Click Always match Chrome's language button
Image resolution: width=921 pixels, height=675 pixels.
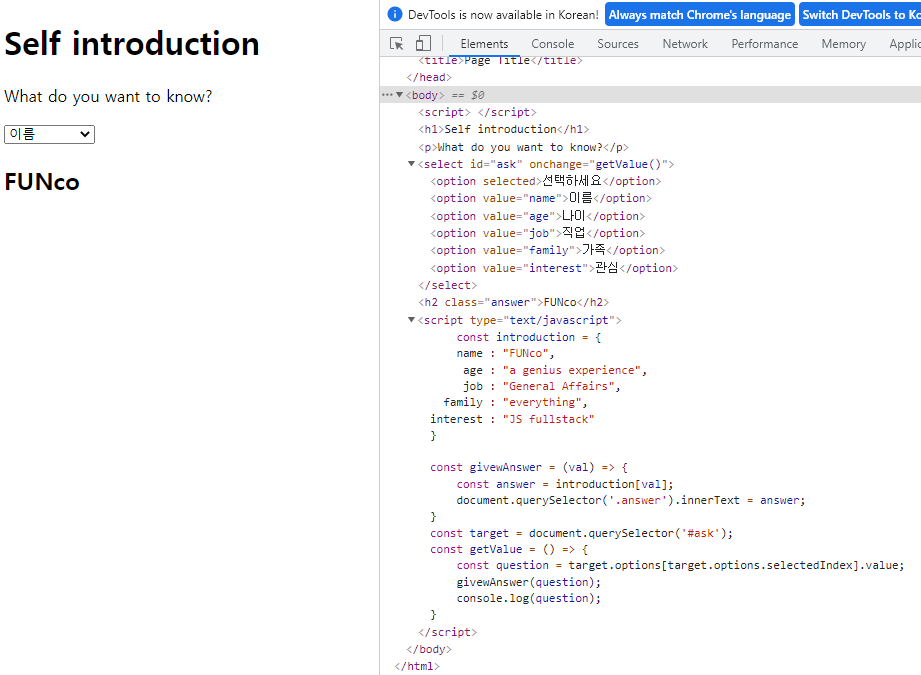[700, 15]
